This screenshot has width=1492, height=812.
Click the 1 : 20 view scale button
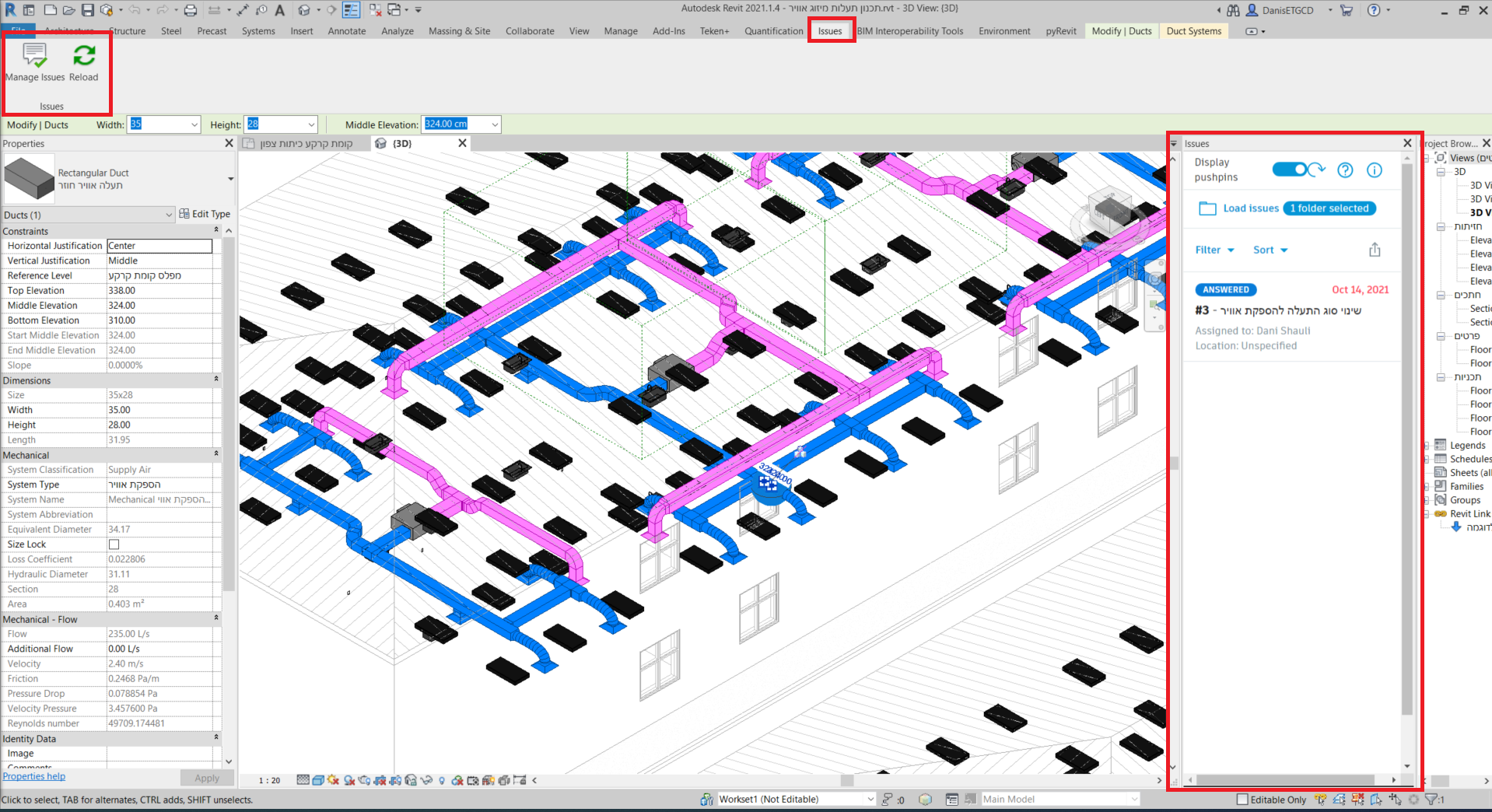click(269, 780)
